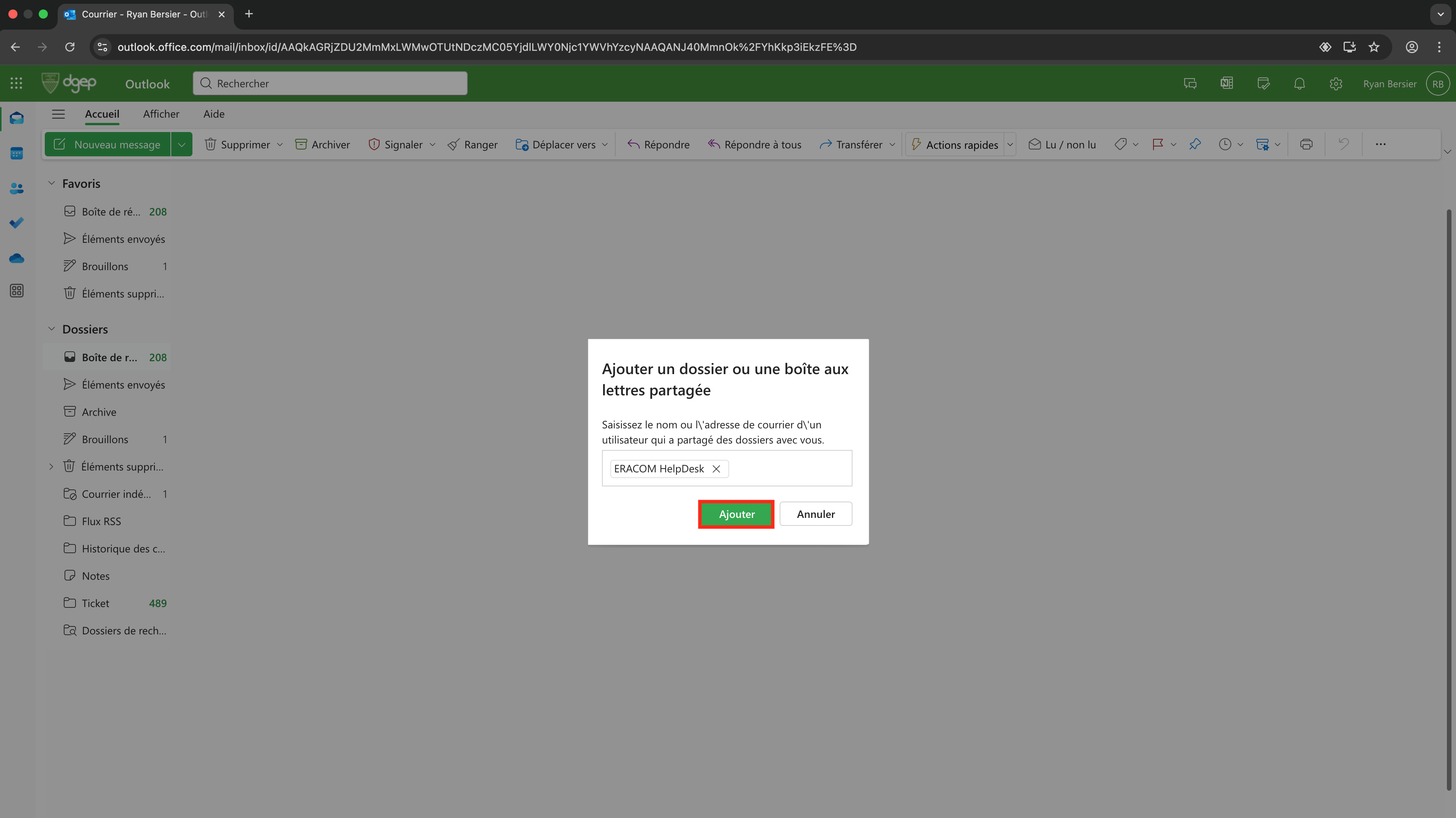Select the Archive folder
1456x818 pixels.
[x=107, y=412]
